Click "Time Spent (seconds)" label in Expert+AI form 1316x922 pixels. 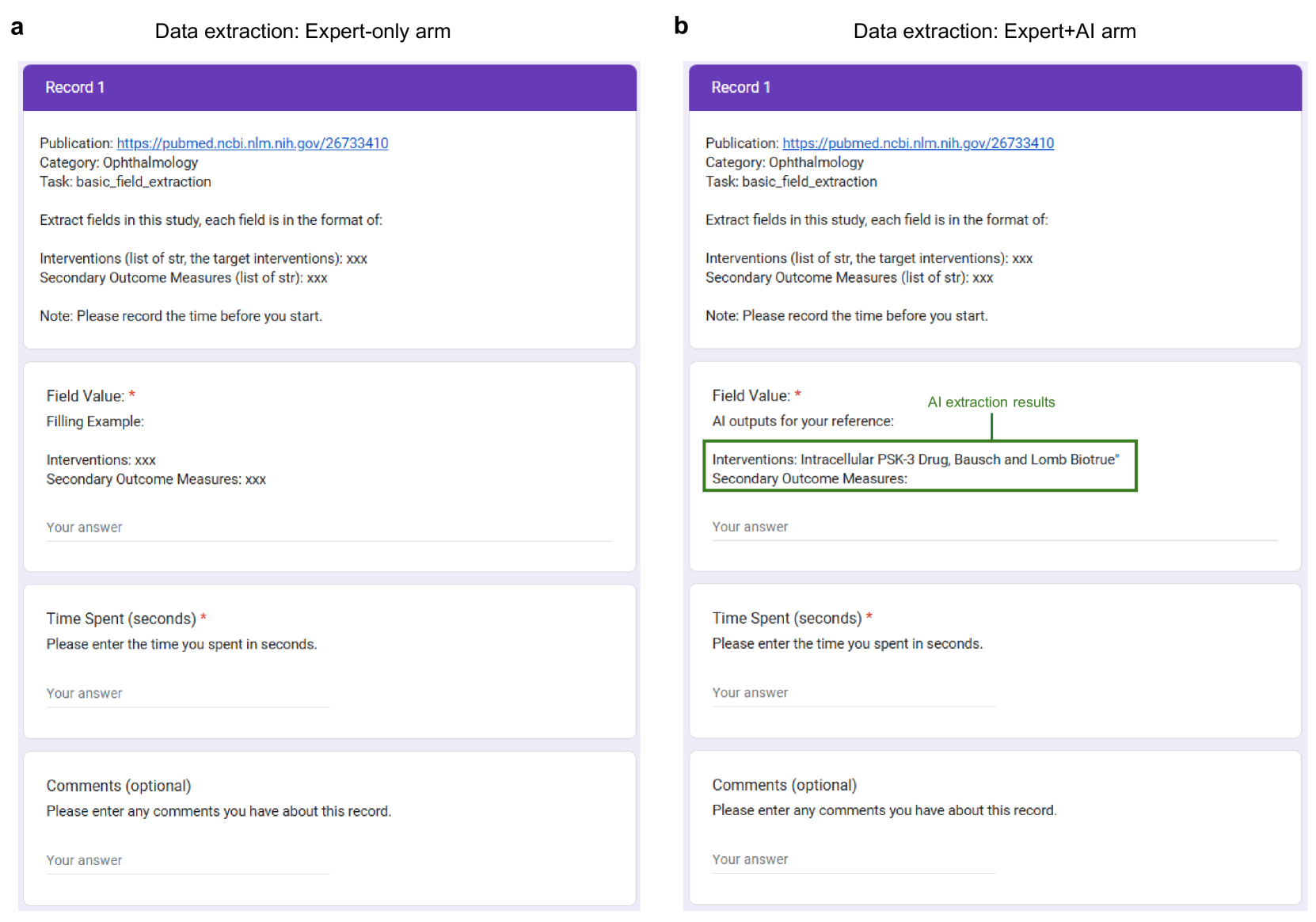point(786,619)
